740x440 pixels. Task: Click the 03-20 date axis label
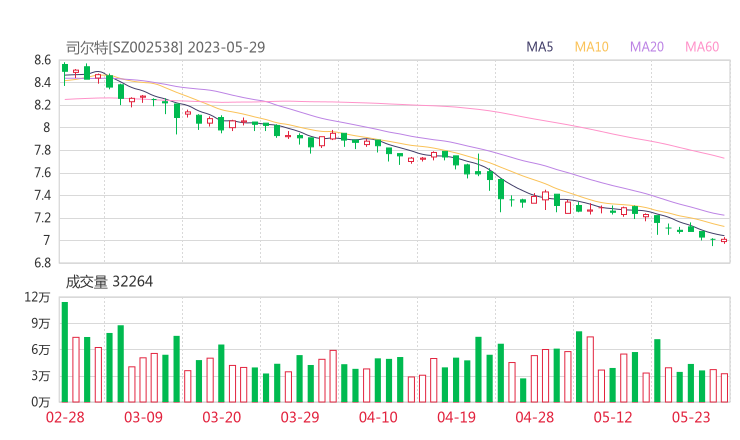222,417
